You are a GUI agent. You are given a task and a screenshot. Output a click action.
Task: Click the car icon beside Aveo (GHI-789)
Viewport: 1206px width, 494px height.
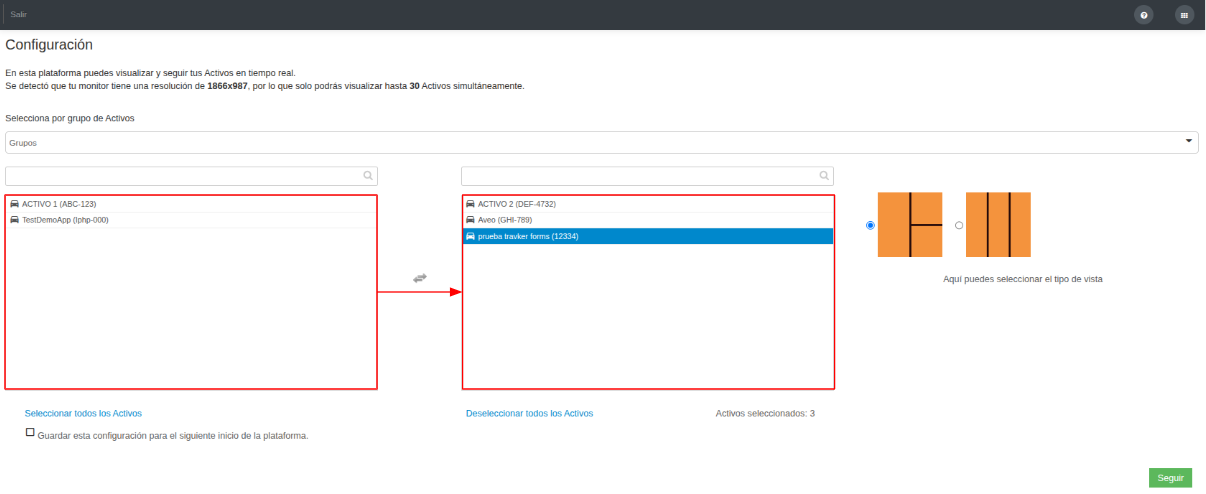(x=471, y=220)
